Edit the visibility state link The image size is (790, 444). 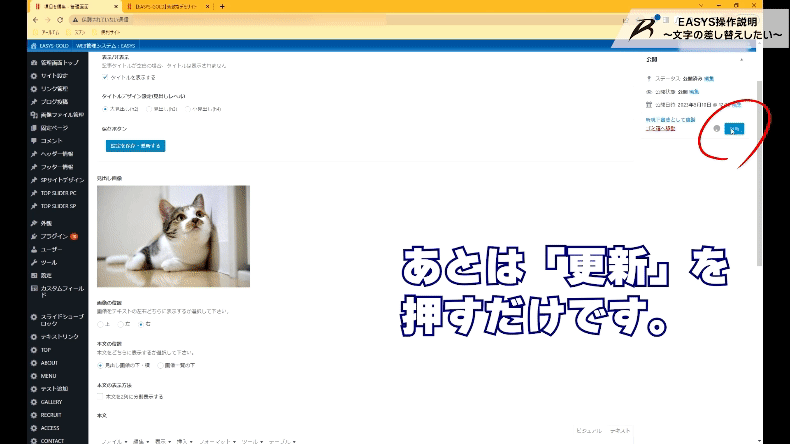pyautogui.click(x=694, y=92)
